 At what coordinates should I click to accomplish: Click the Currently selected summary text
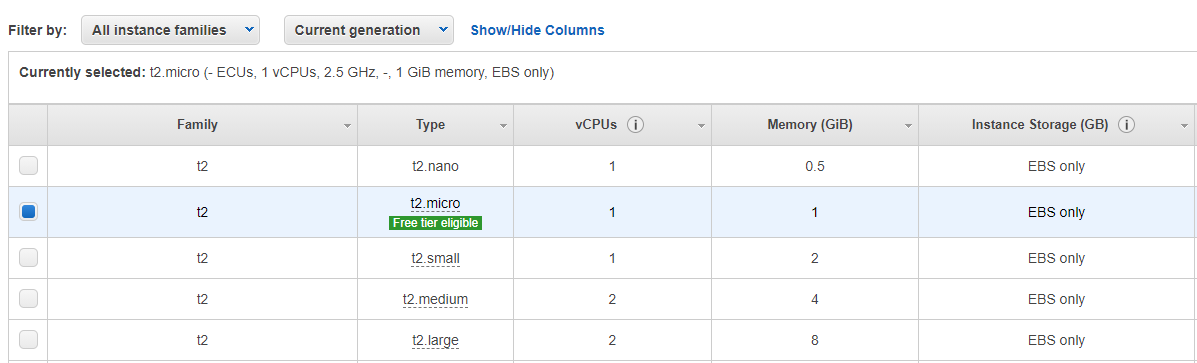(286, 73)
